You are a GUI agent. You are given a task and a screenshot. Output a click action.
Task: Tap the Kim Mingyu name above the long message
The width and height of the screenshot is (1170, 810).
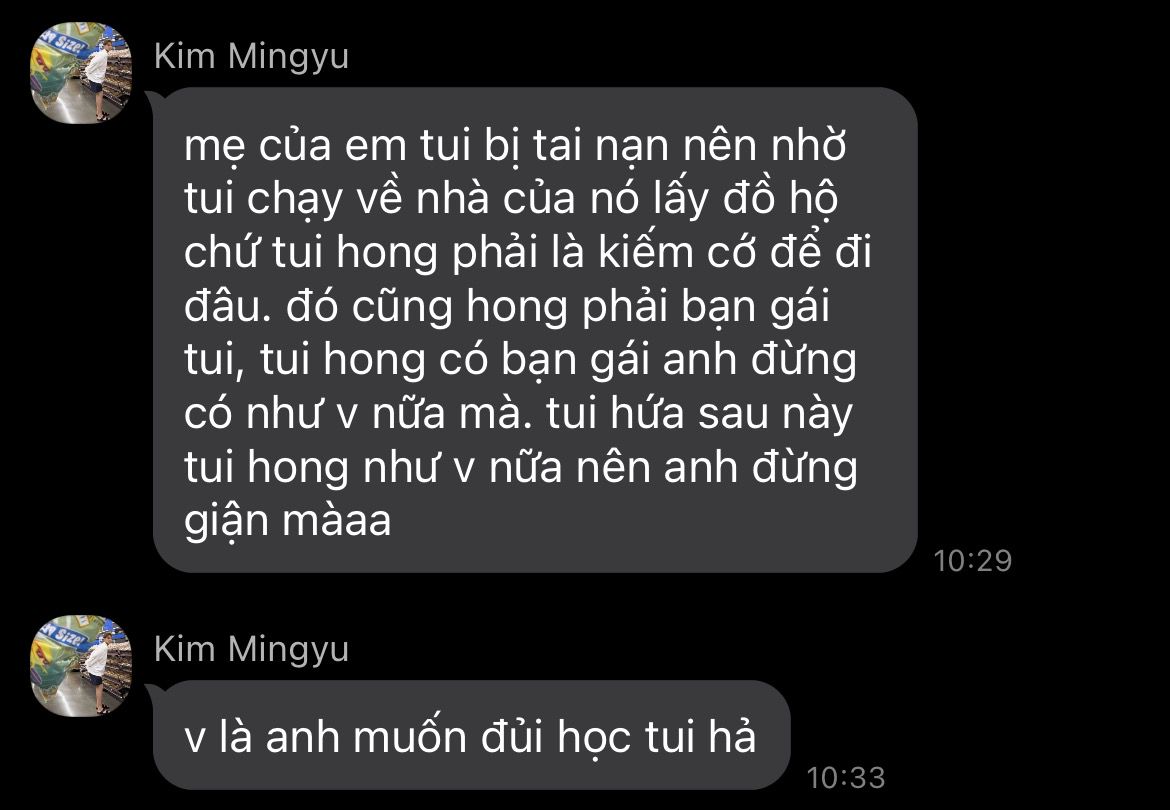[251, 57]
